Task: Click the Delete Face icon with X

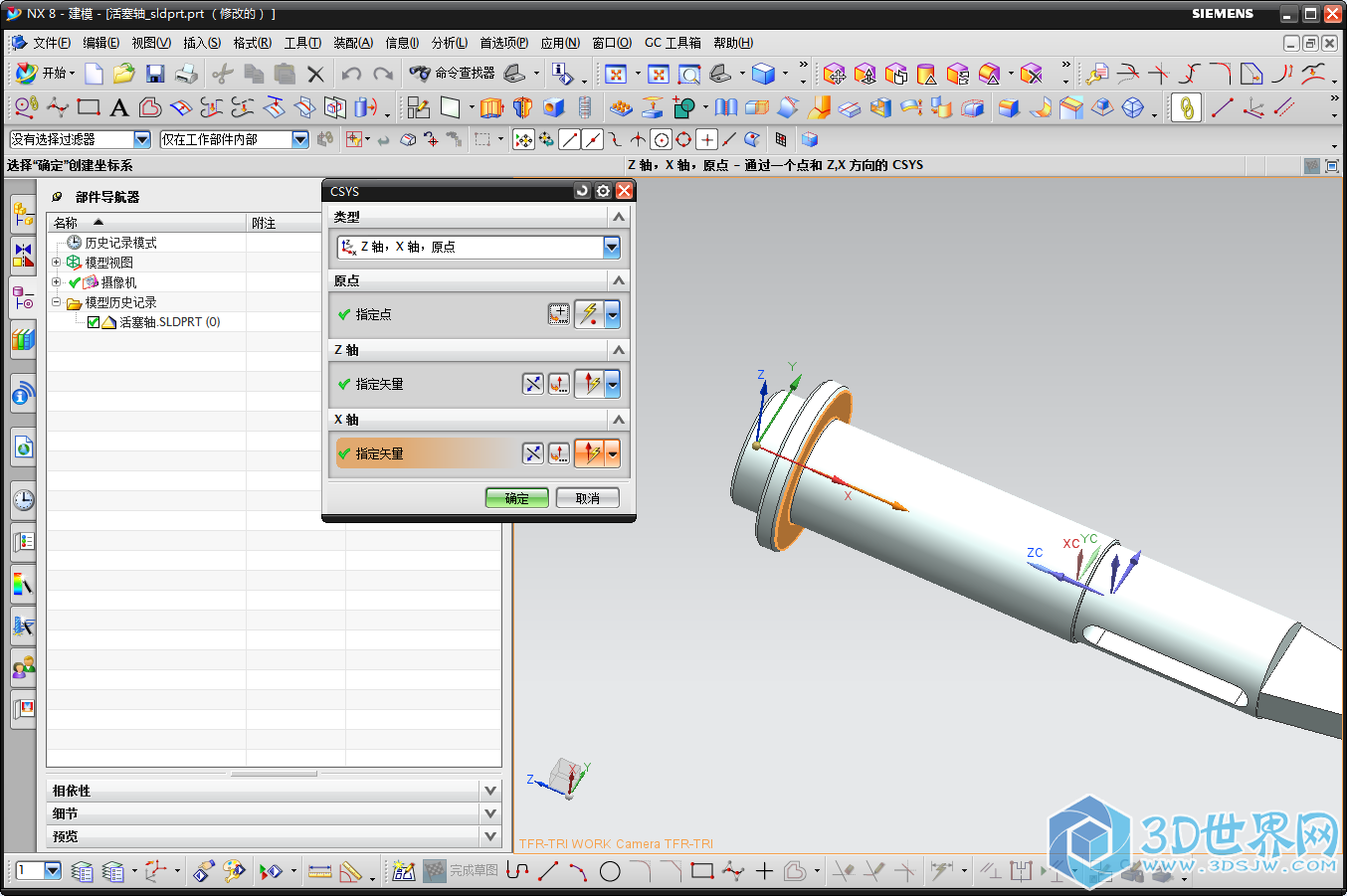Action: (x=1032, y=75)
